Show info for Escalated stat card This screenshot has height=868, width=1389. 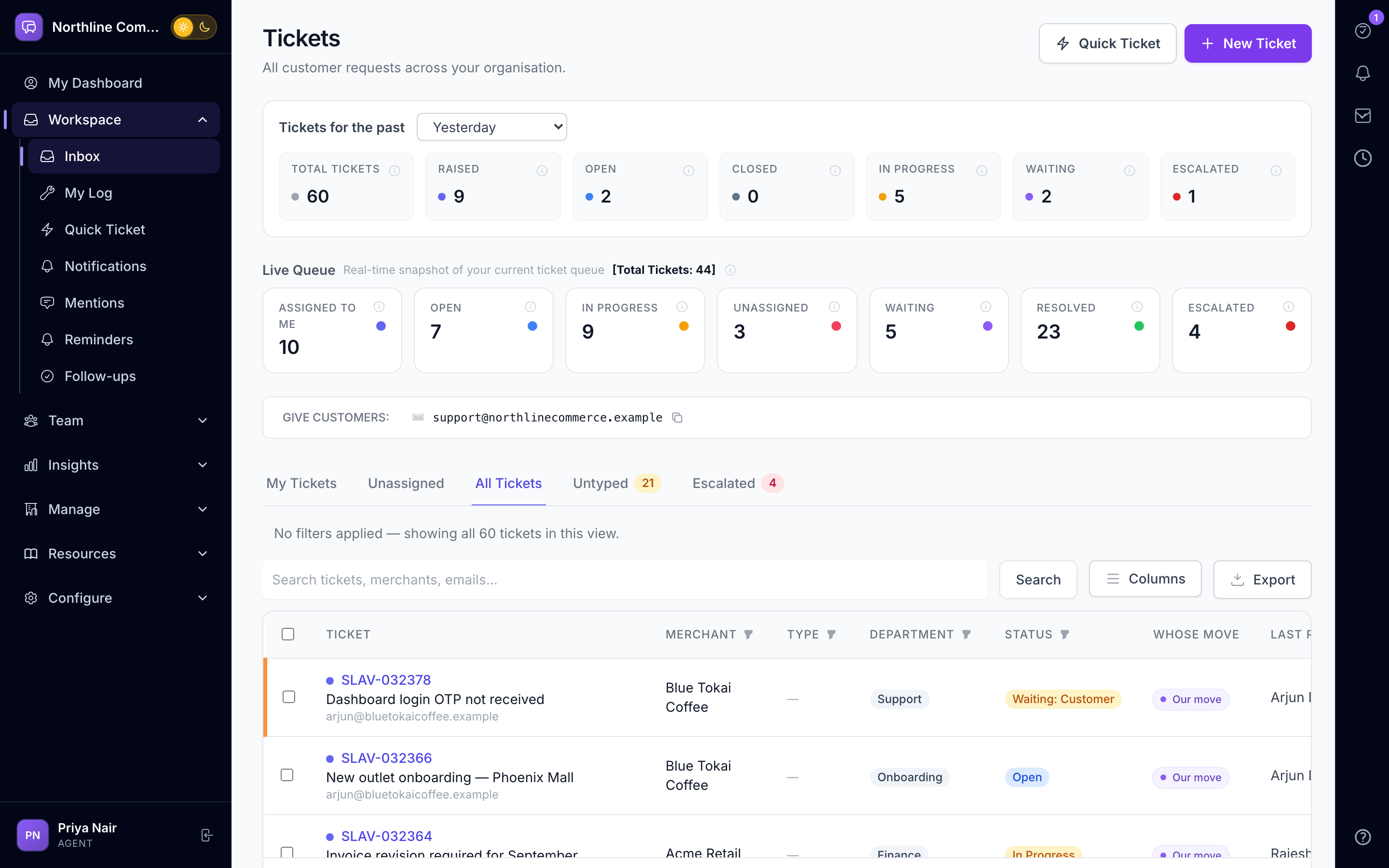(1275, 171)
